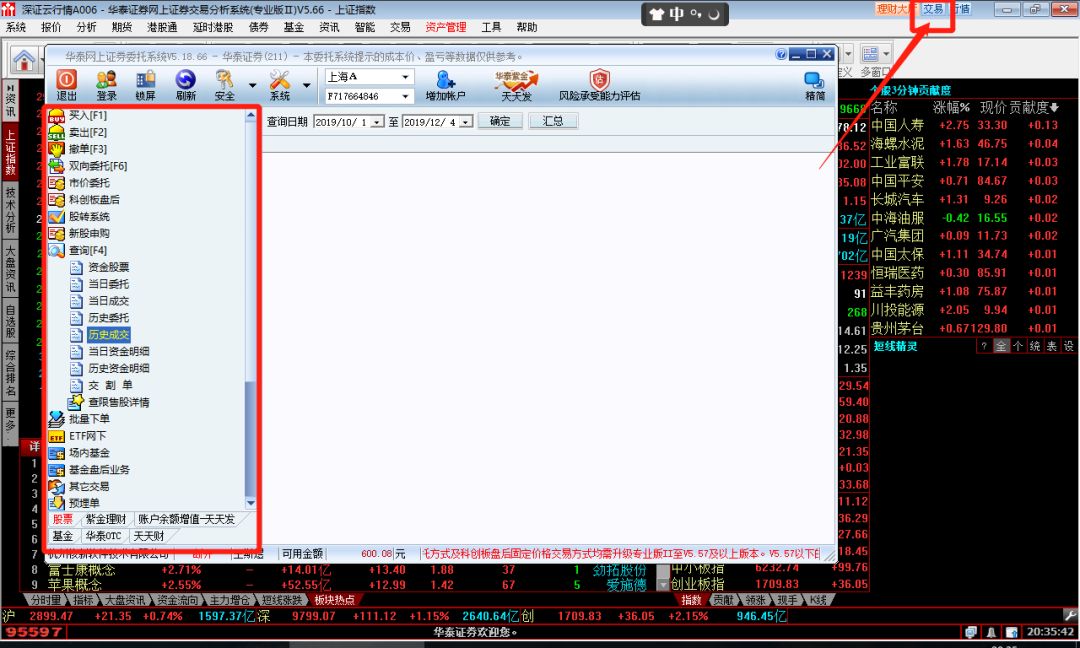Screen dimensions: 1080x648
Task: Click the 确定 confirm button
Action: tap(500, 121)
